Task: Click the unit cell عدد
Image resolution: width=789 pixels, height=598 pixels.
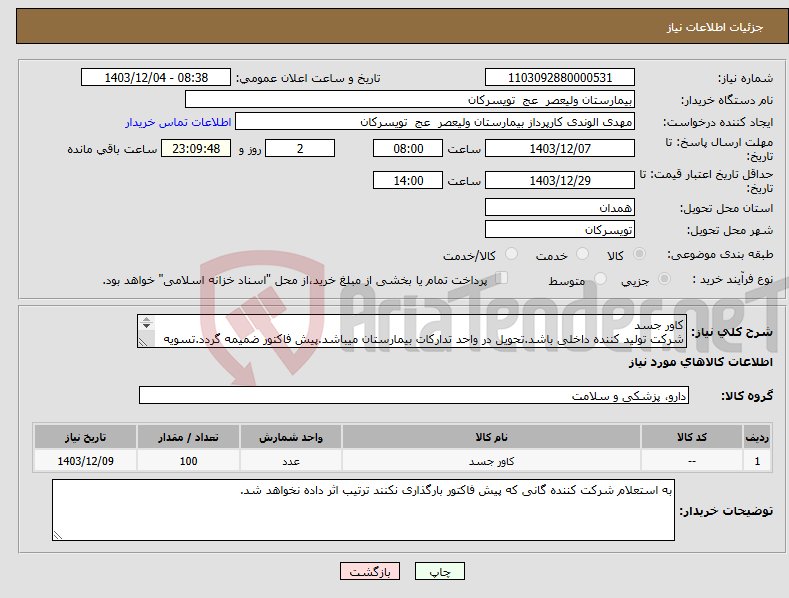Action: click(291, 461)
